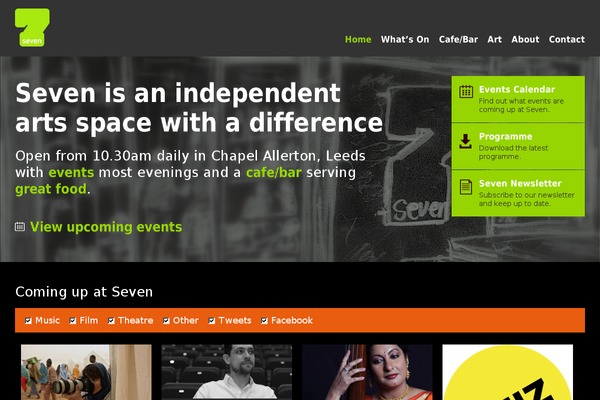Go to the Cafe/Bar page
The height and width of the screenshot is (400, 600).
click(x=458, y=39)
